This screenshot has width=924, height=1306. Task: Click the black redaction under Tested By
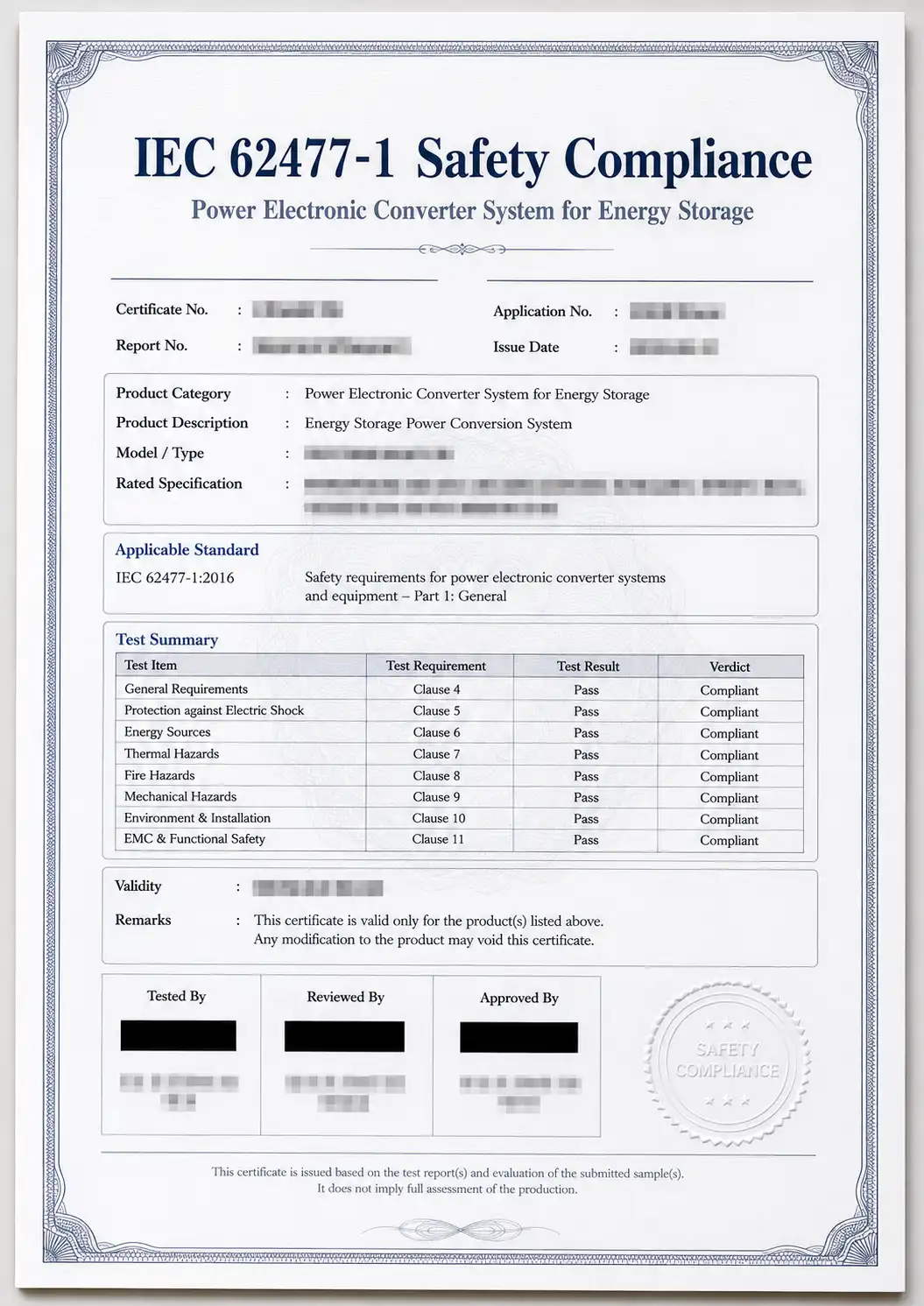coord(179,1035)
